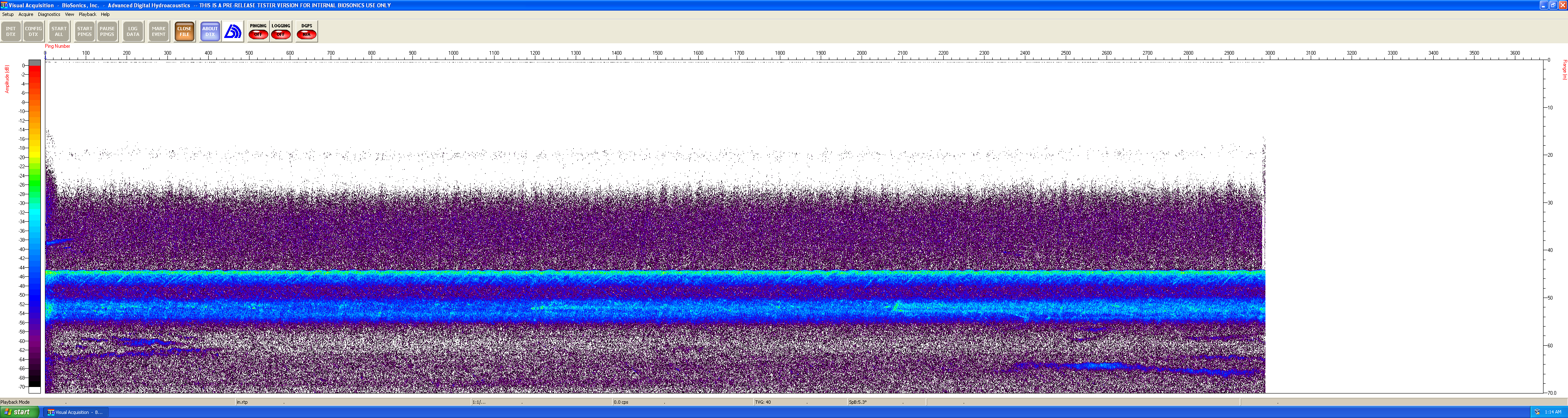Click the Playback Mode status text

click(15, 402)
